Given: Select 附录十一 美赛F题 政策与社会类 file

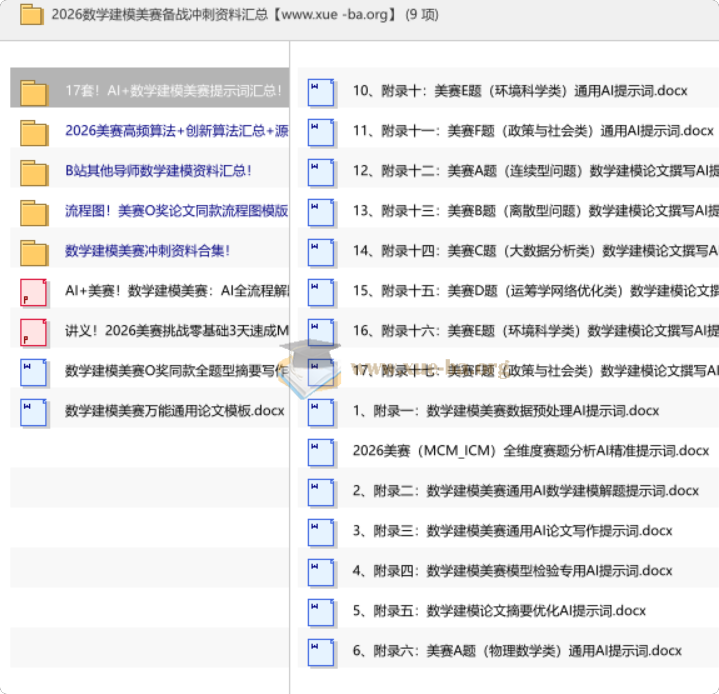Looking at the screenshot, I should point(532,131).
